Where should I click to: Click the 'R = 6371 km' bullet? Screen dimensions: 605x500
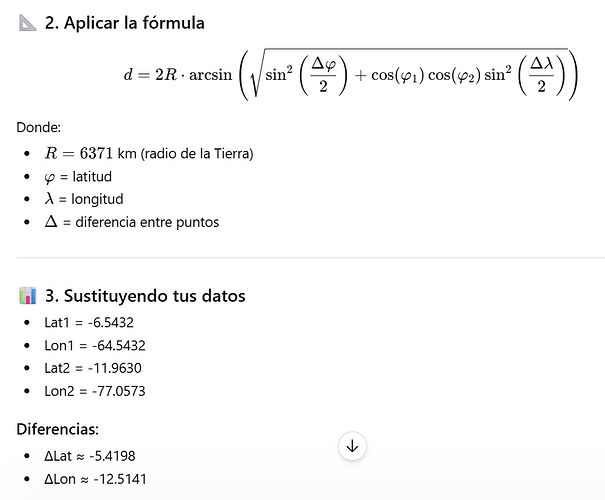[149, 154]
